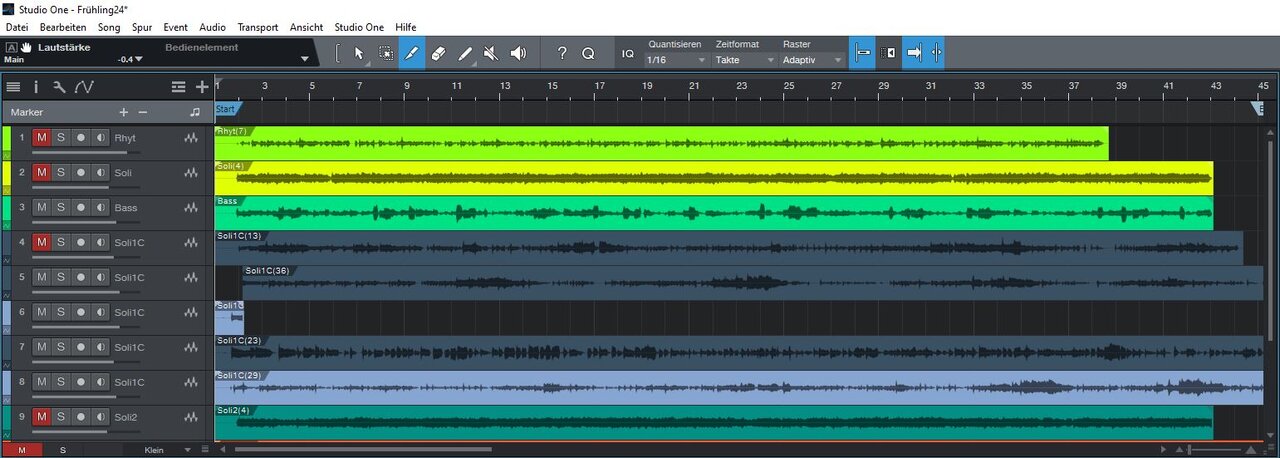Open the track management list icon
This screenshot has height=458, width=1280.
pyautogui.click(x=178, y=87)
